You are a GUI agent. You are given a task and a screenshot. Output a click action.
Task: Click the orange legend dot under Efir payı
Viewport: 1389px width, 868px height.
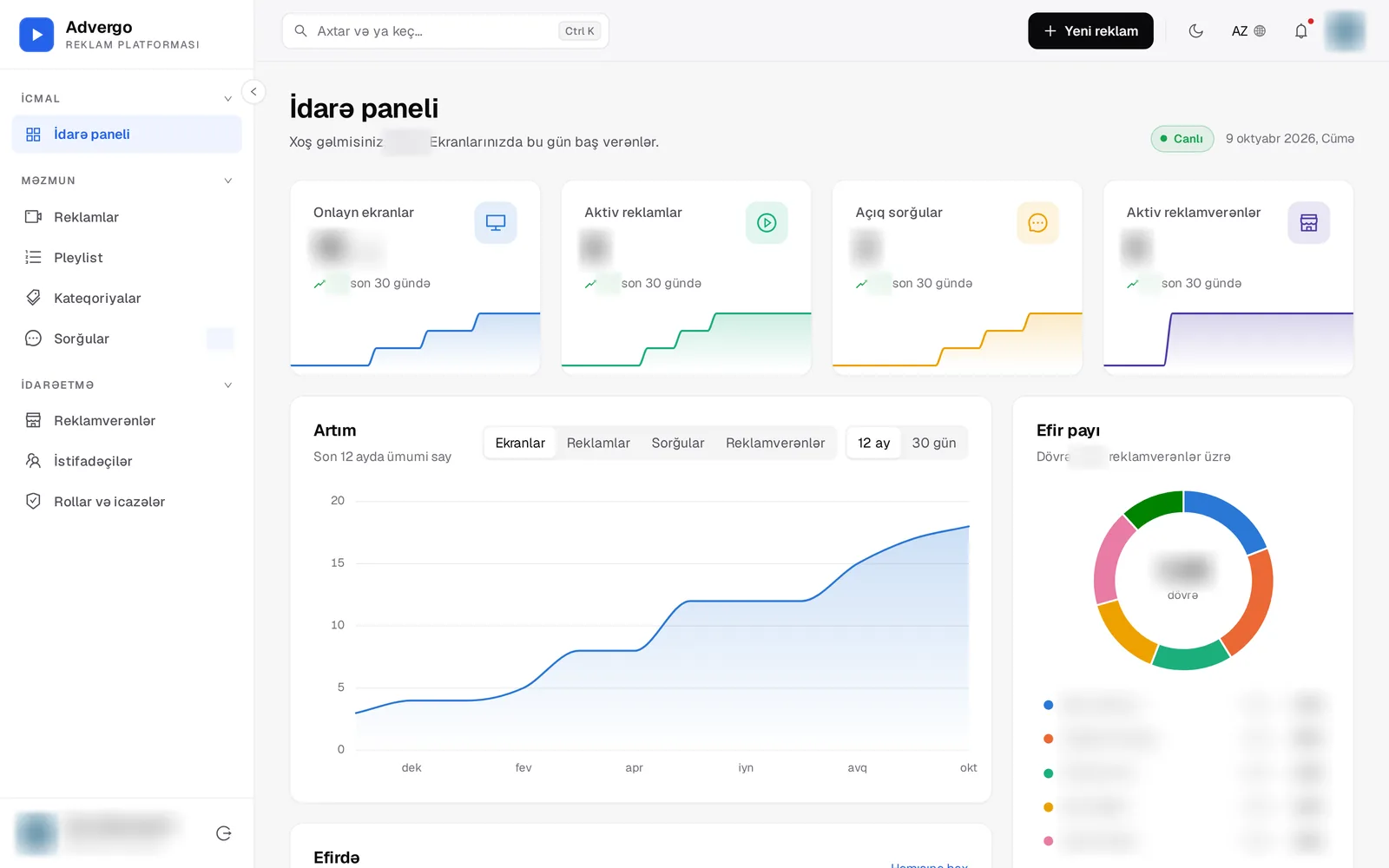[1048, 739]
